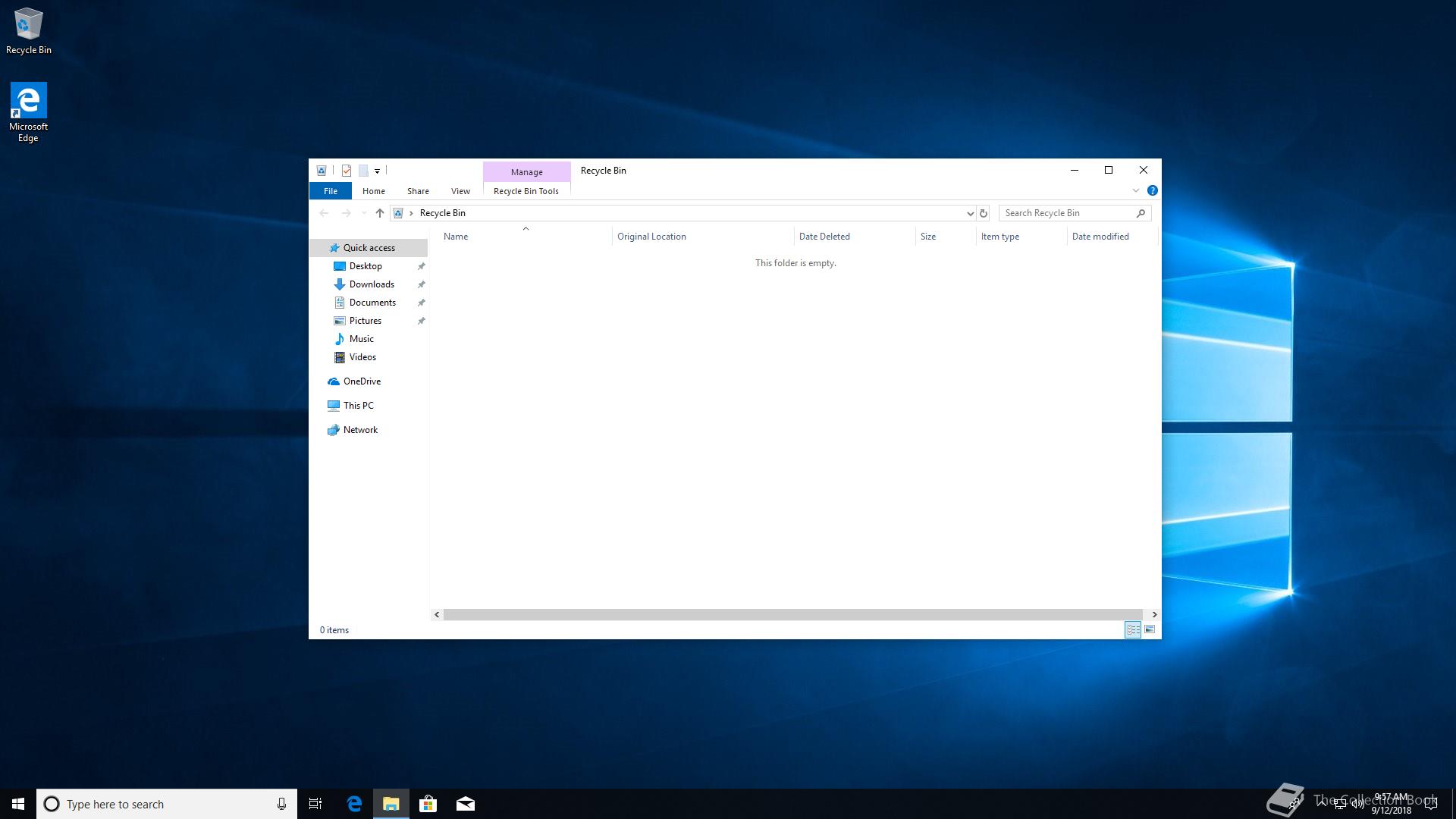Open the volume control in system tray
1456x819 pixels.
click(1358, 804)
